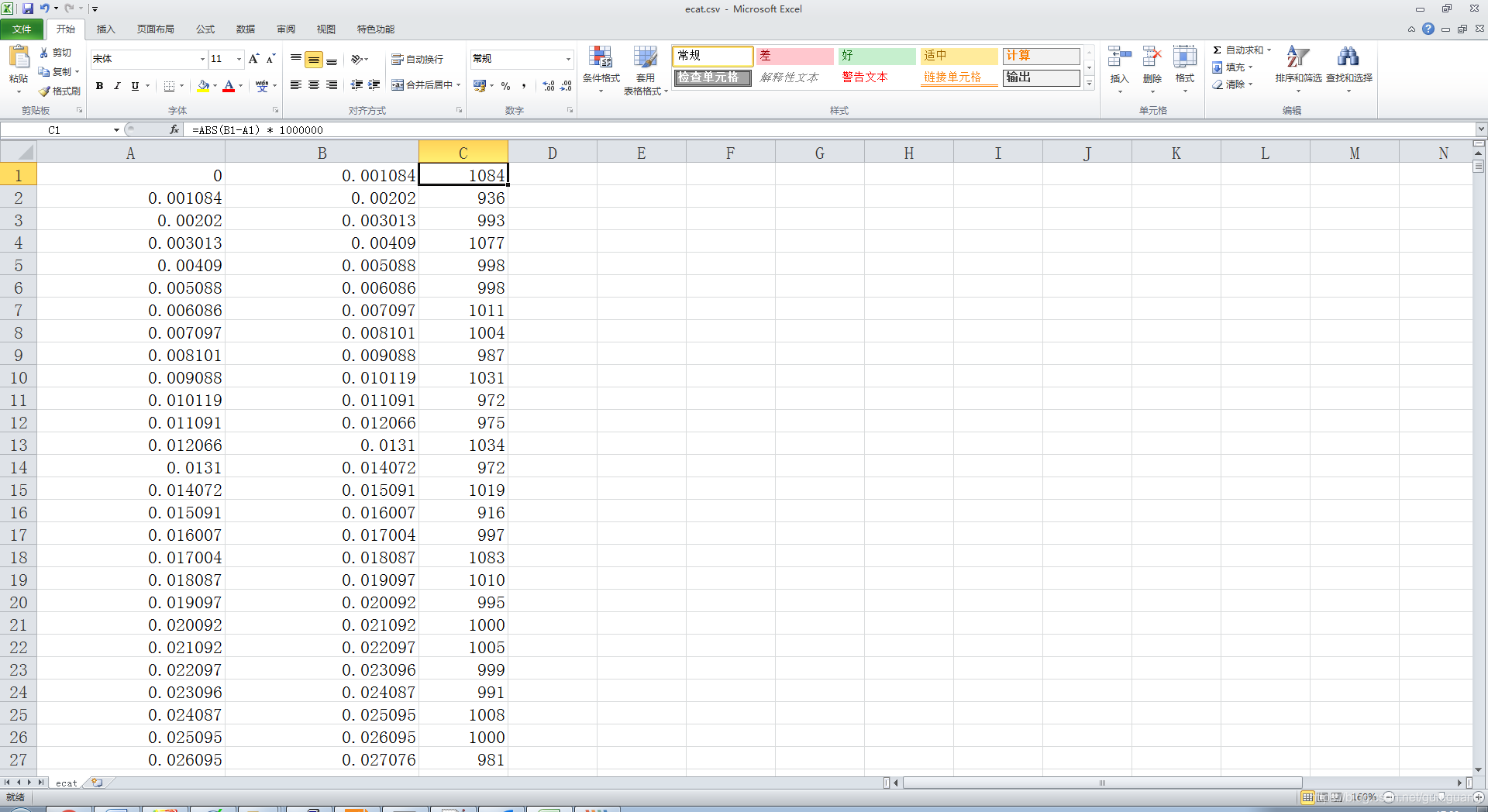Viewport: 1488px width, 812px height.
Task: Toggle middle vertical alignment (highlighted)
Action: pyautogui.click(x=314, y=59)
